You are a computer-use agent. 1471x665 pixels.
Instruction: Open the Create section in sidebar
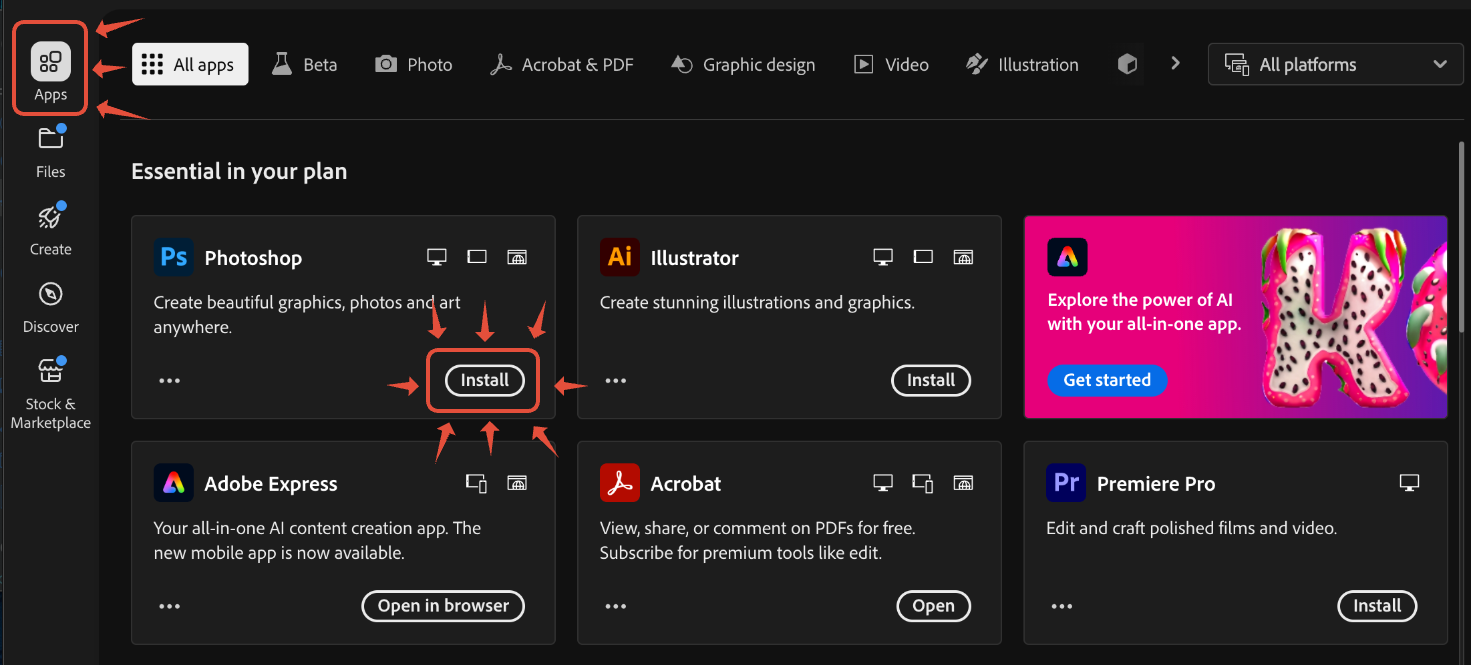pos(50,230)
